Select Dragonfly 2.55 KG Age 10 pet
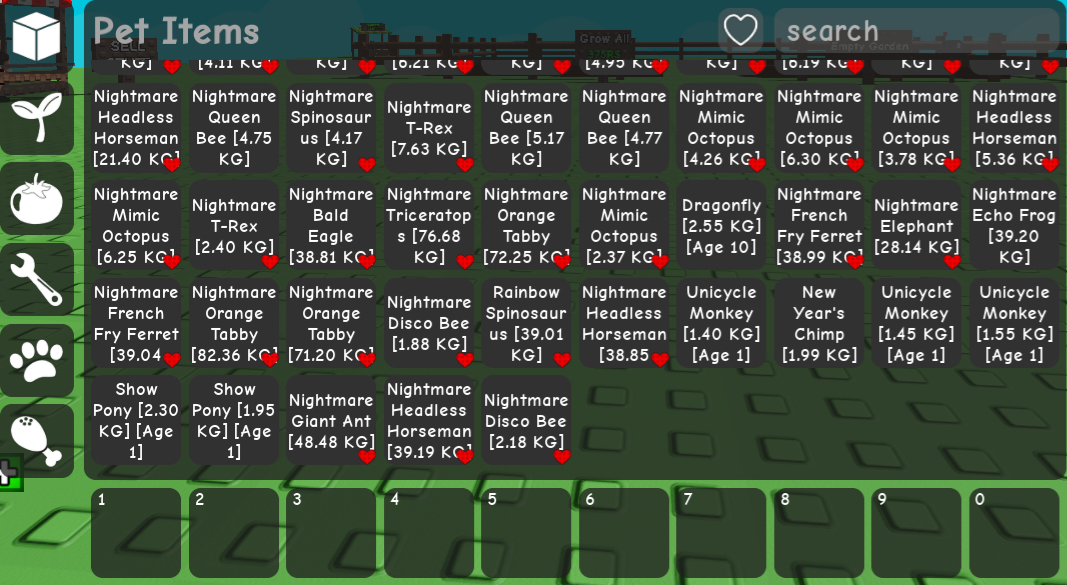The height and width of the screenshot is (585, 1067). [721, 226]
